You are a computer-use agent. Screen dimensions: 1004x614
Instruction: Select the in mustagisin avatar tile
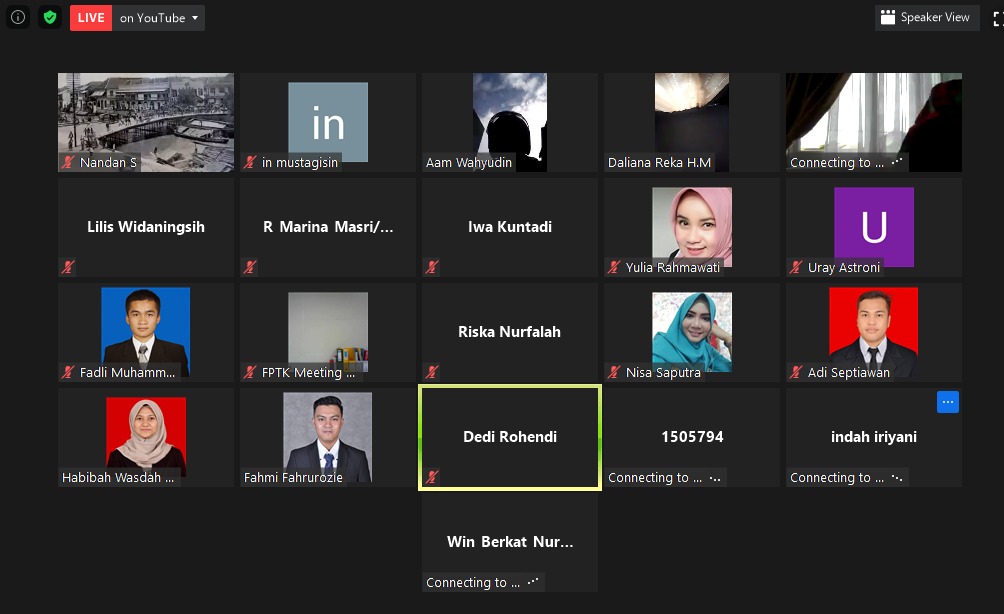[x=328, y=122]
